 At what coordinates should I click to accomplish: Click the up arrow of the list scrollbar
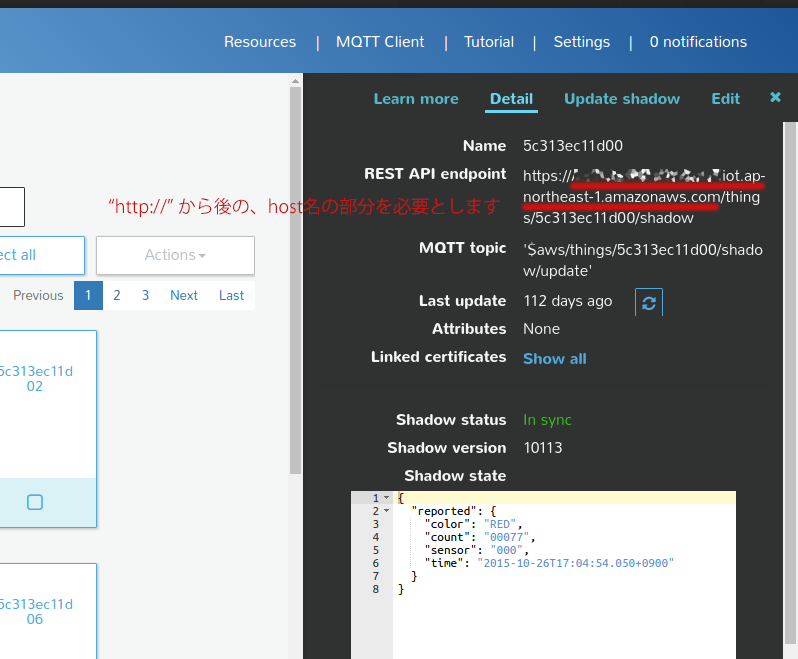[x=295, y=80]
